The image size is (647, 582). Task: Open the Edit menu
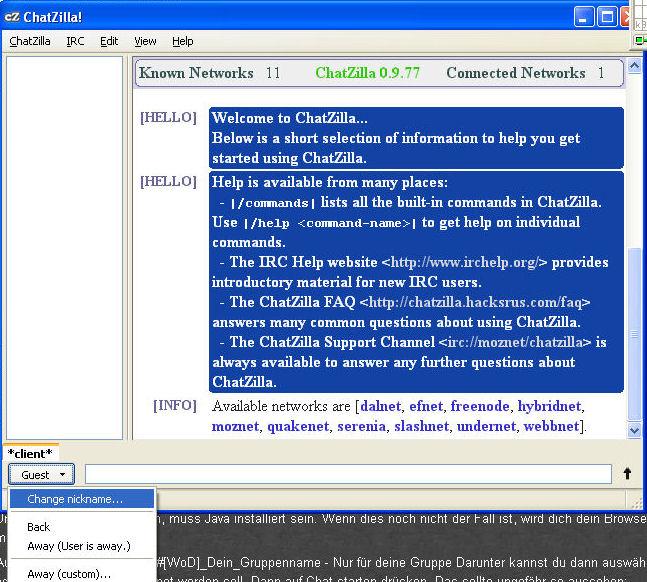click(109, 41)
